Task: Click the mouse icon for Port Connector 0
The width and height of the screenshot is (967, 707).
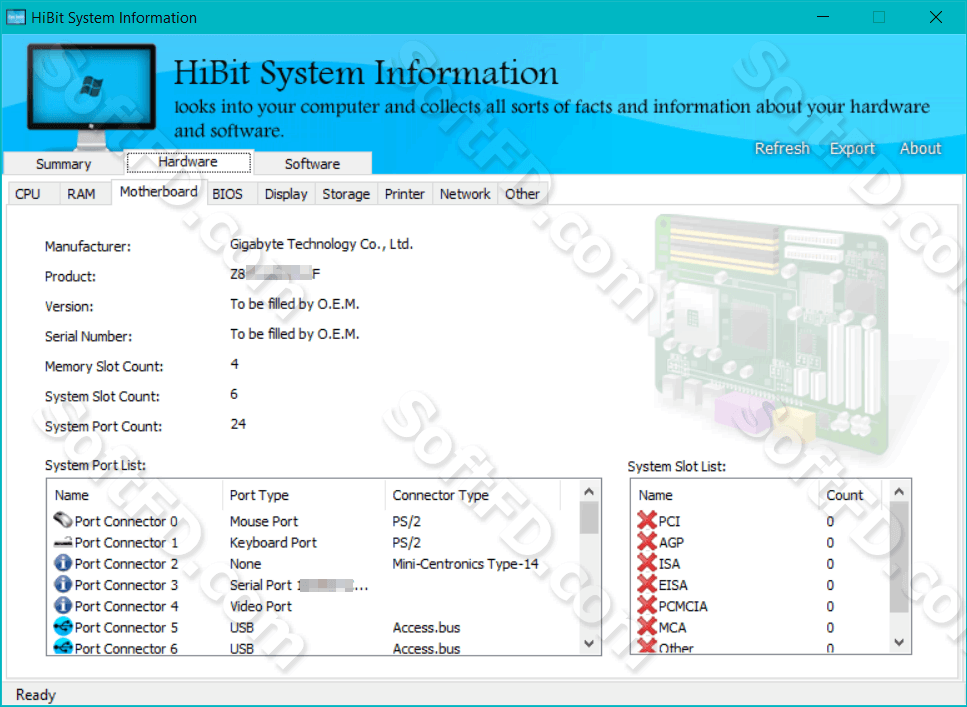Action: tap(63, 520)
